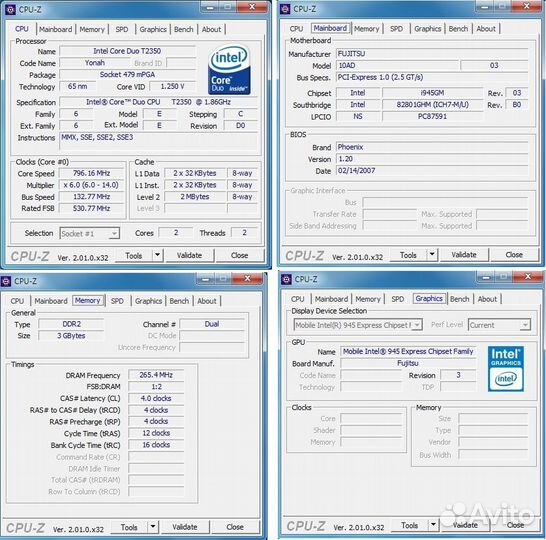Click Close button in Memory window

pyautogui.click(x=235, y=527)
